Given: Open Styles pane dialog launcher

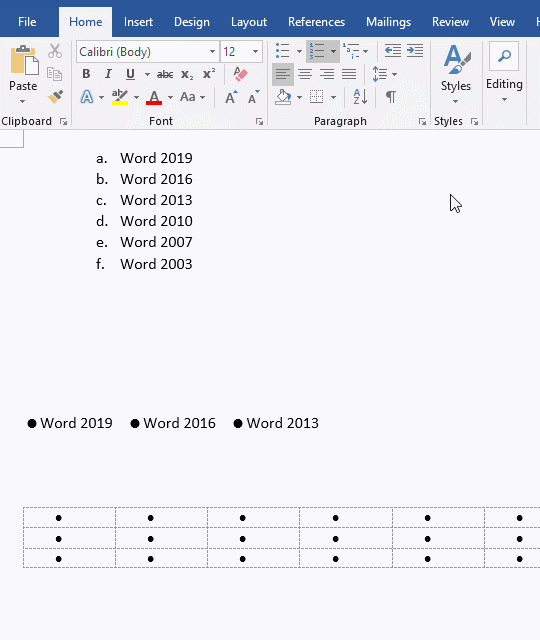Looking at the screenshot, I should click(x=474, y=121).
